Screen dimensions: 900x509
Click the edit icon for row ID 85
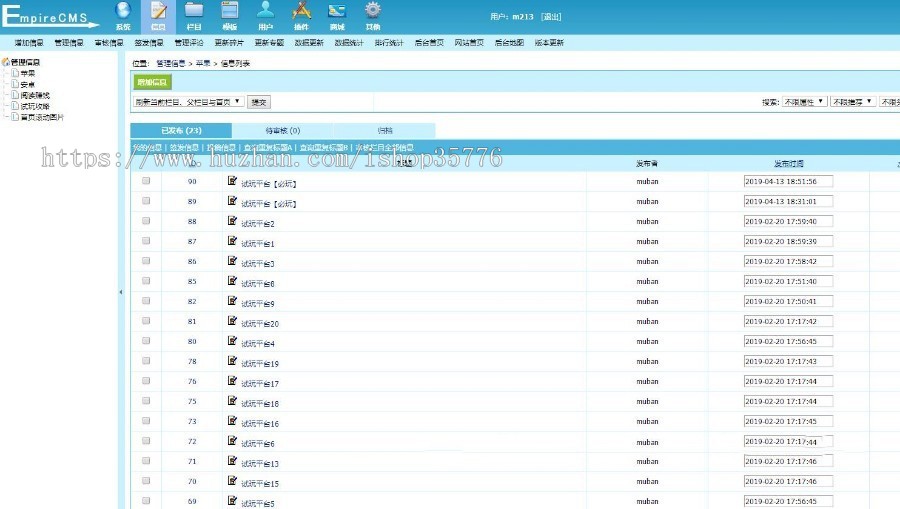[x=232, y=281]
